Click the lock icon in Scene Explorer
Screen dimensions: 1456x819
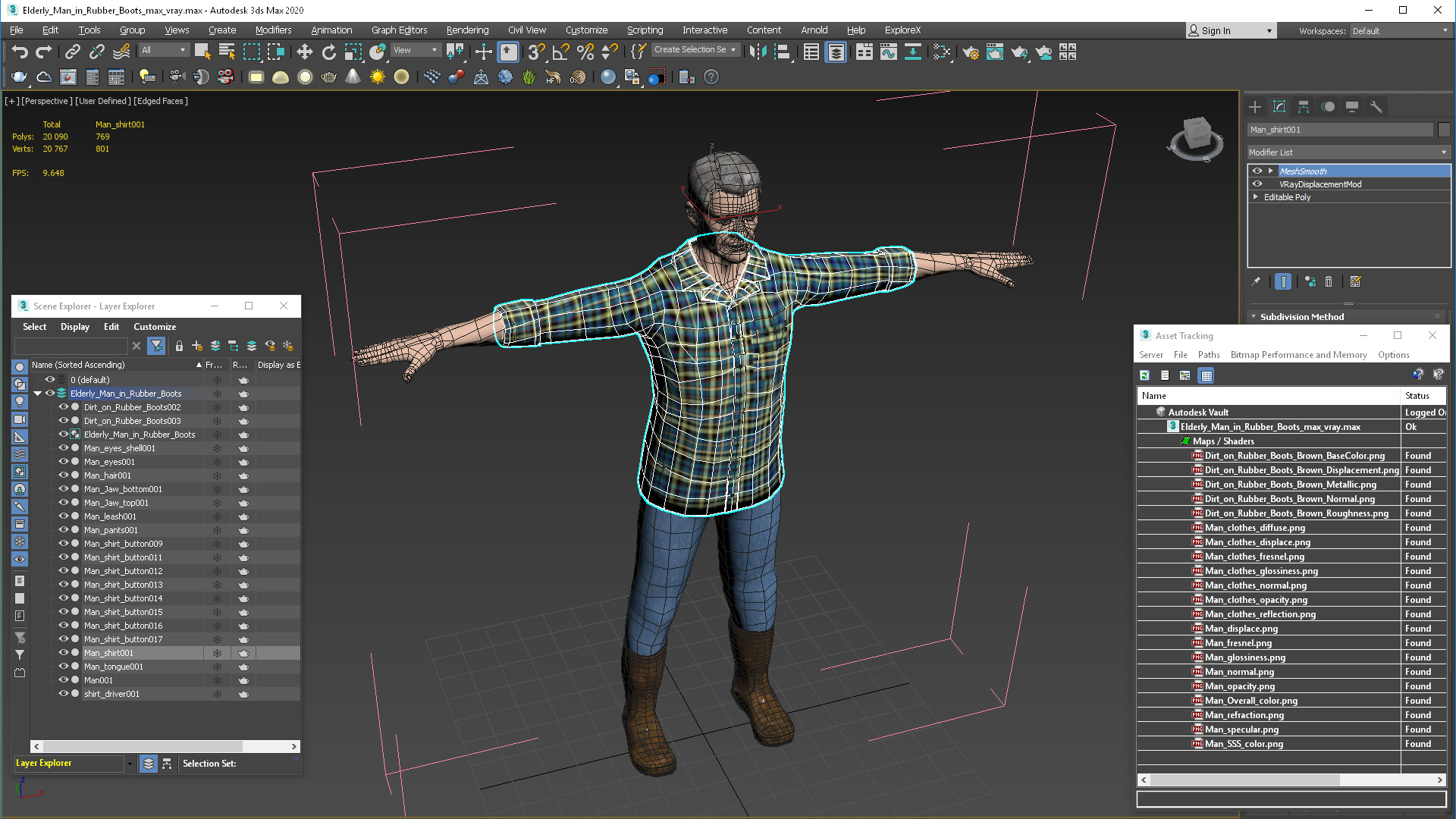pos(179,346)
